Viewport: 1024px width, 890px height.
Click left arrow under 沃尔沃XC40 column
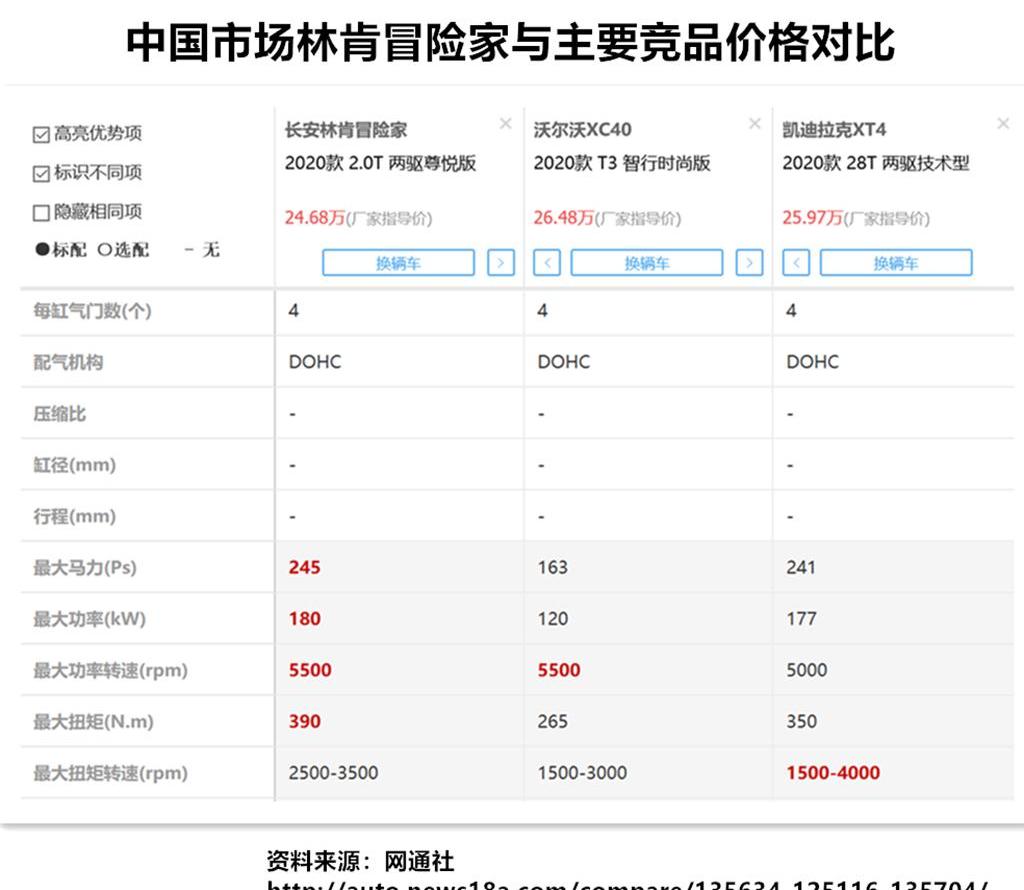click(x=547, y=262)
